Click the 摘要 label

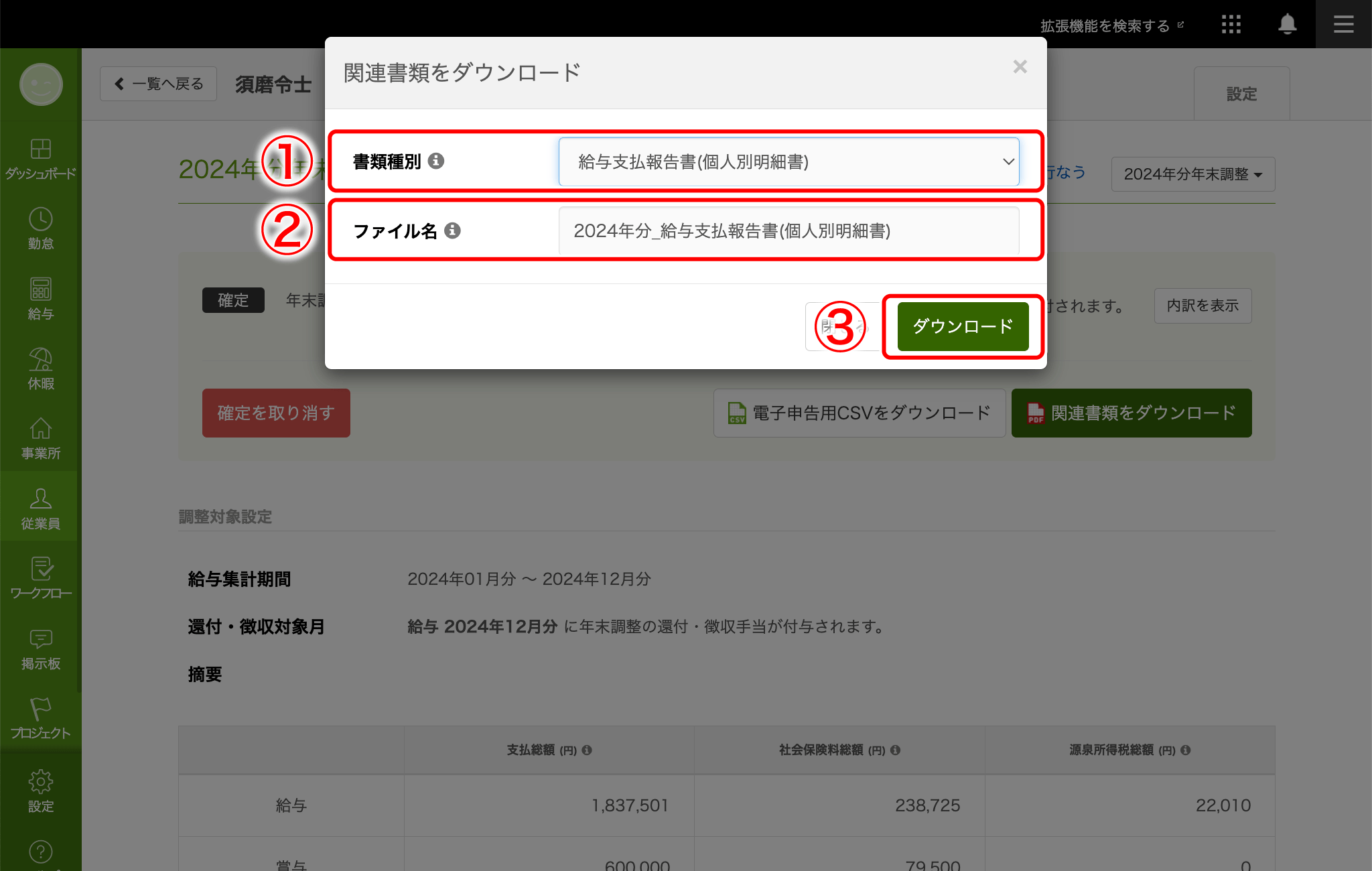click(x=205, y=674)
